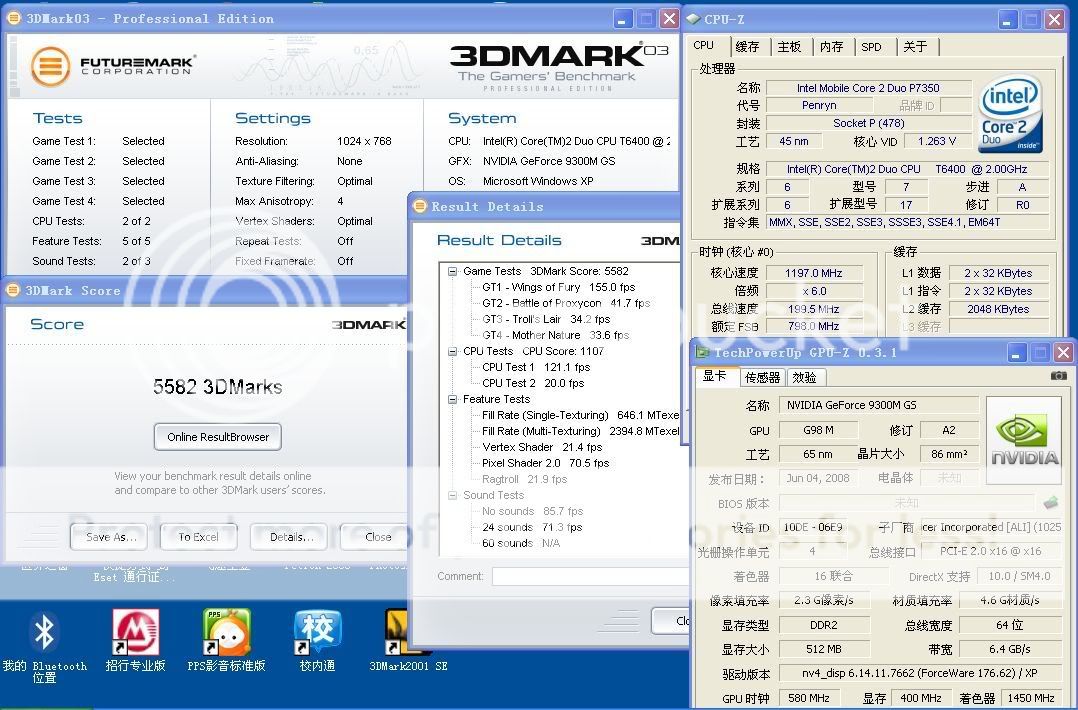Click the NVIDIA logo in GPU-Z

tap(1024, 441)
